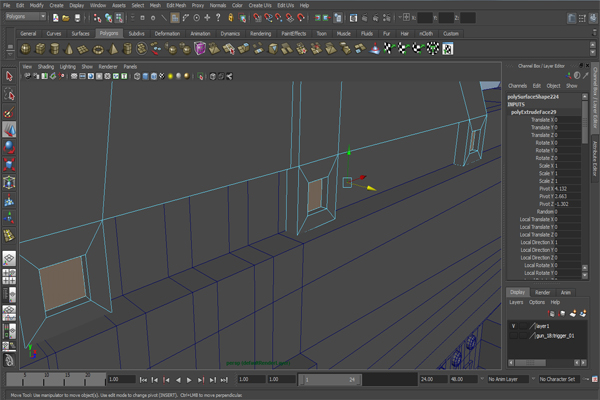Open No Anim Layer dropdown
Screen dimensions: 600x400
coord(509,379)
